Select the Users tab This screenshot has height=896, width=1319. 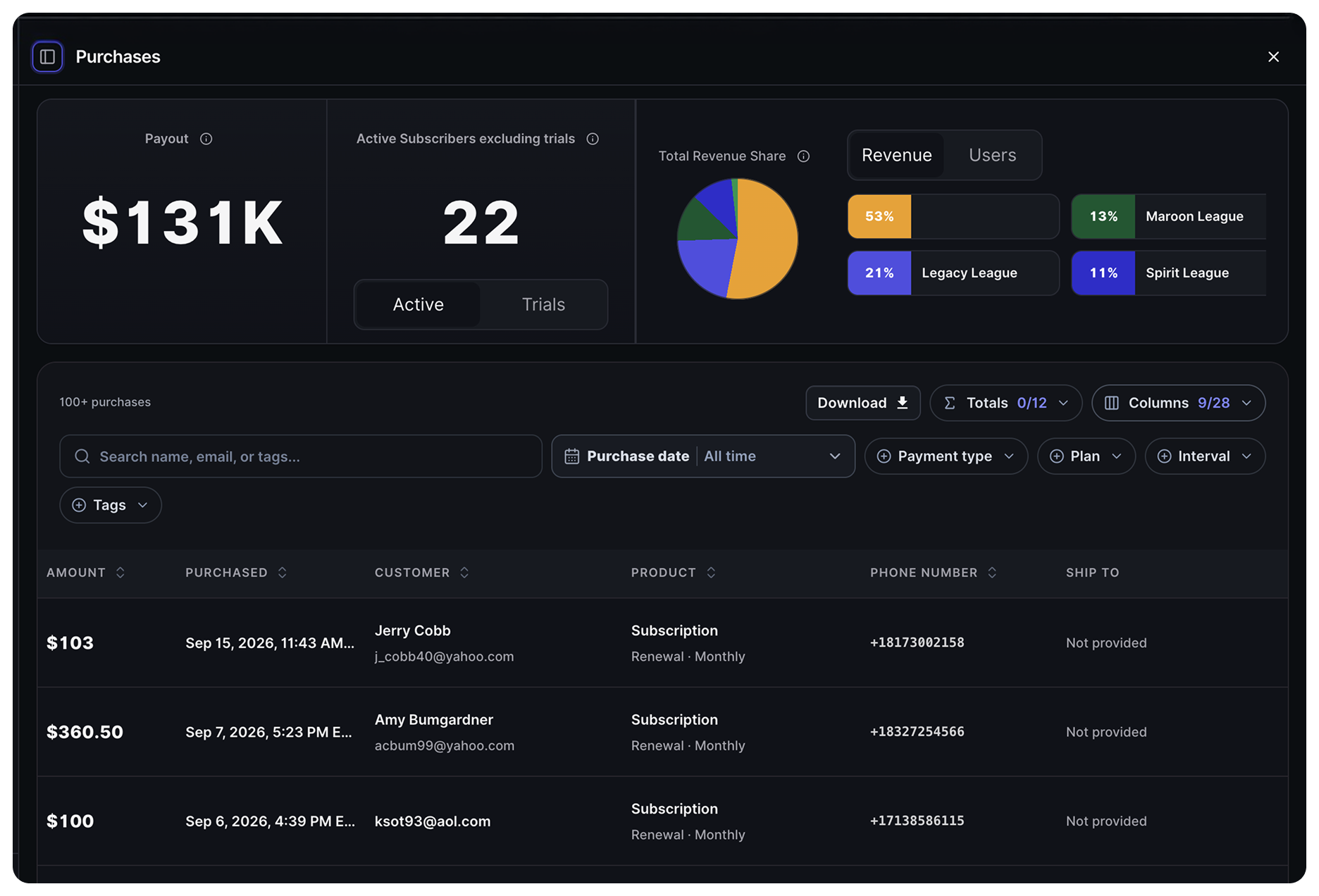click(992, 155)
